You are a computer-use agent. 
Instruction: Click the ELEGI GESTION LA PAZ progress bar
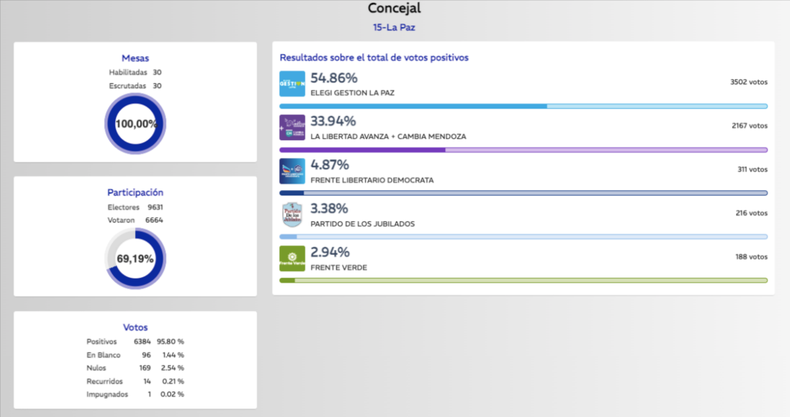point(523,106)
